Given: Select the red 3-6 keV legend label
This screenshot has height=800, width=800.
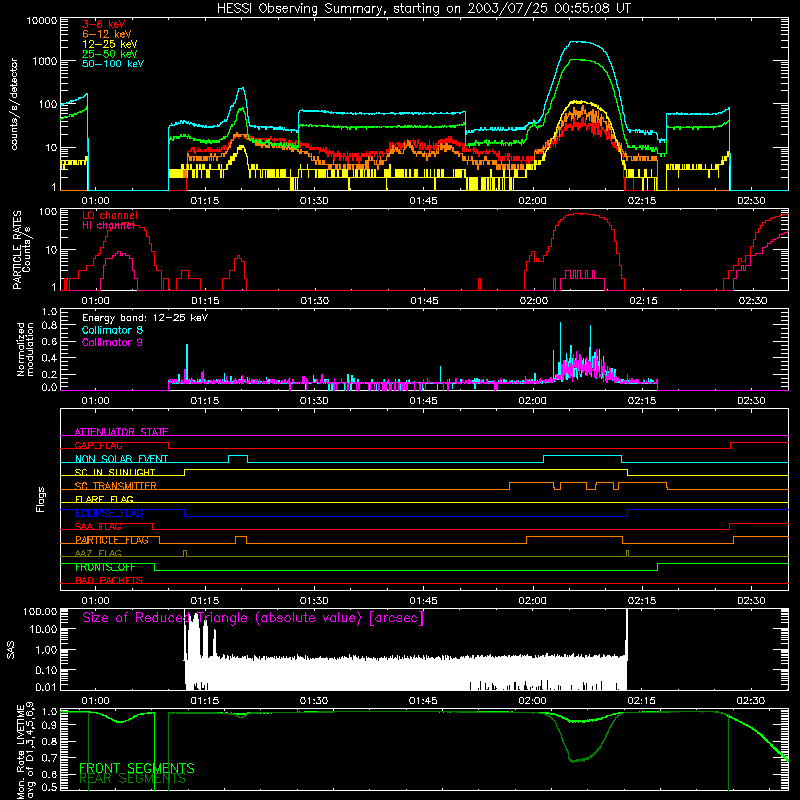Looking at the screenshot, I should (x=104, y=24).
